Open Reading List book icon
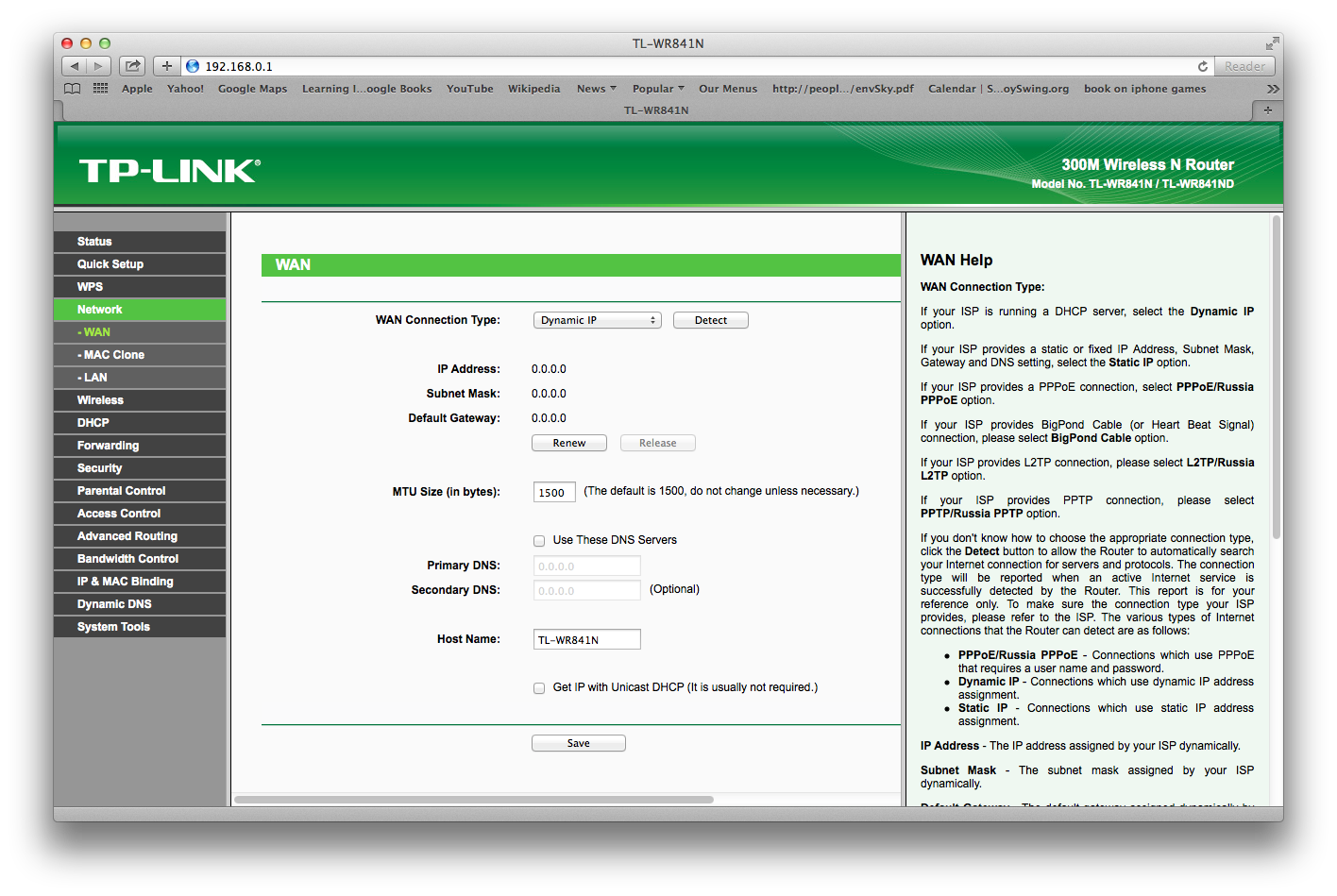 click(73, 89)
